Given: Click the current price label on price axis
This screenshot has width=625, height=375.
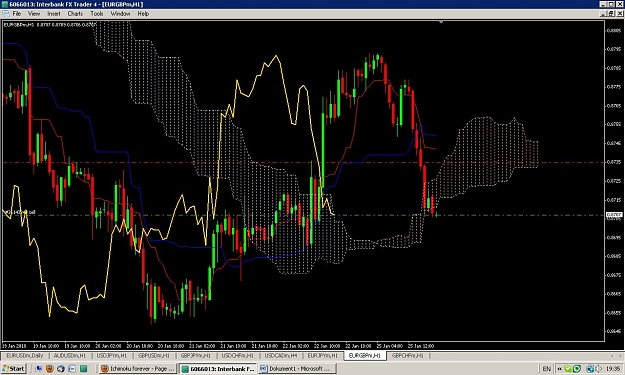Looking at the screenshot, I should click(614, 215).
